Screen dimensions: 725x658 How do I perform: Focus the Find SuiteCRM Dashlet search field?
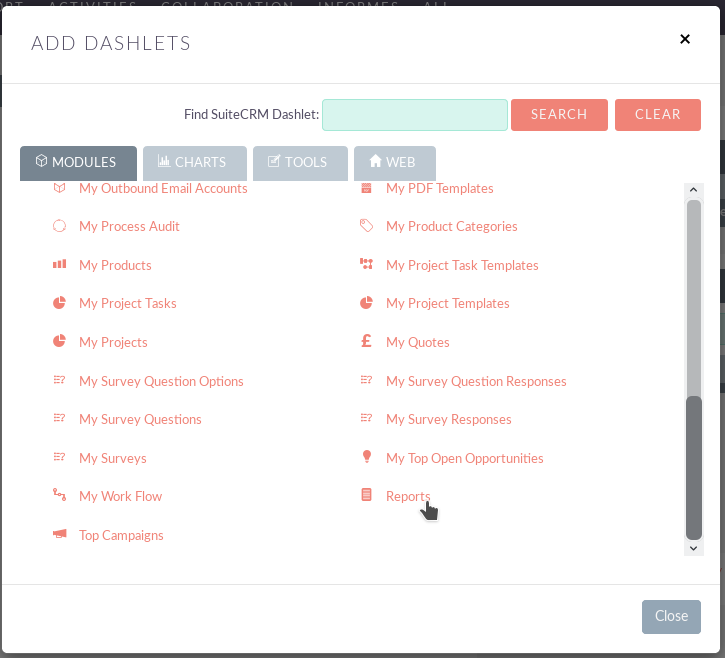pos(414,114)
